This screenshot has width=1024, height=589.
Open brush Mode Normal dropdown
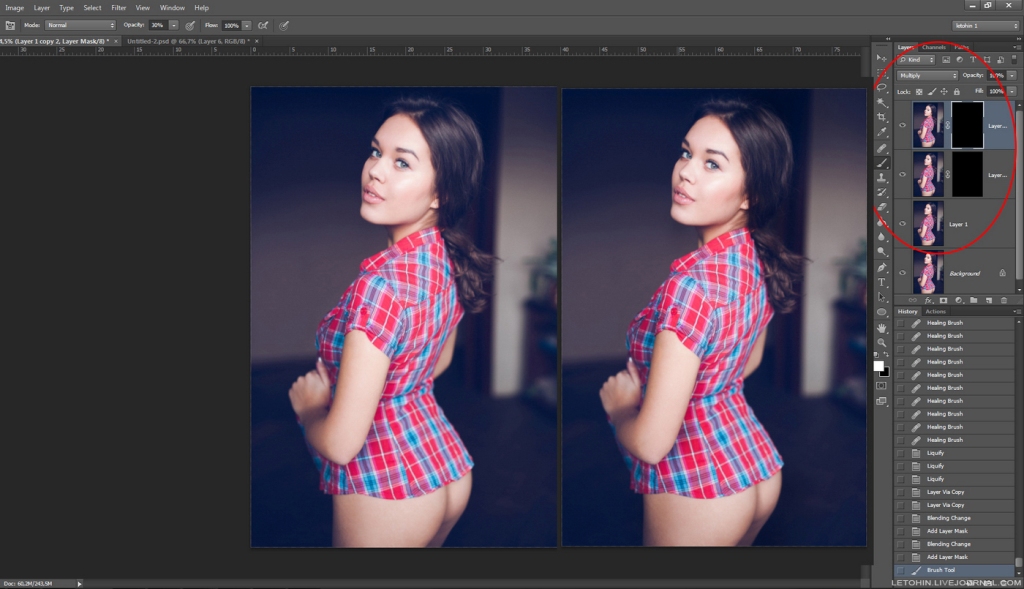point(80,24)
